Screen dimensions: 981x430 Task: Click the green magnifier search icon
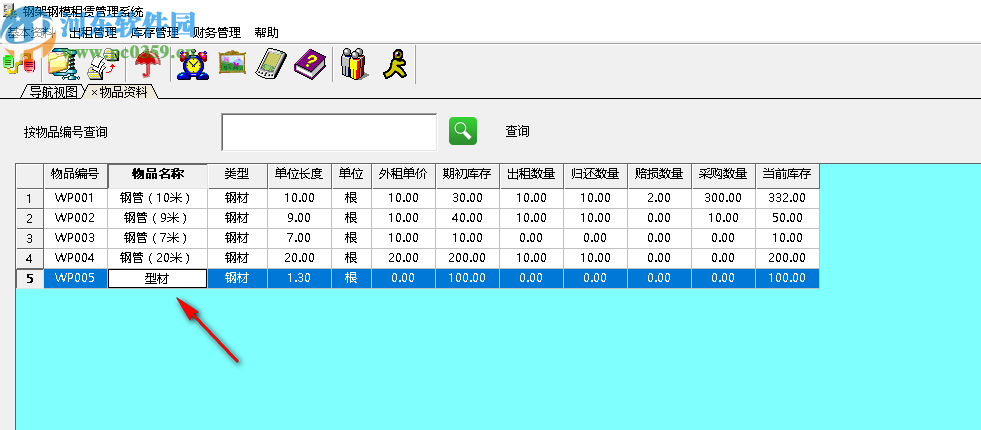(463, 131)
